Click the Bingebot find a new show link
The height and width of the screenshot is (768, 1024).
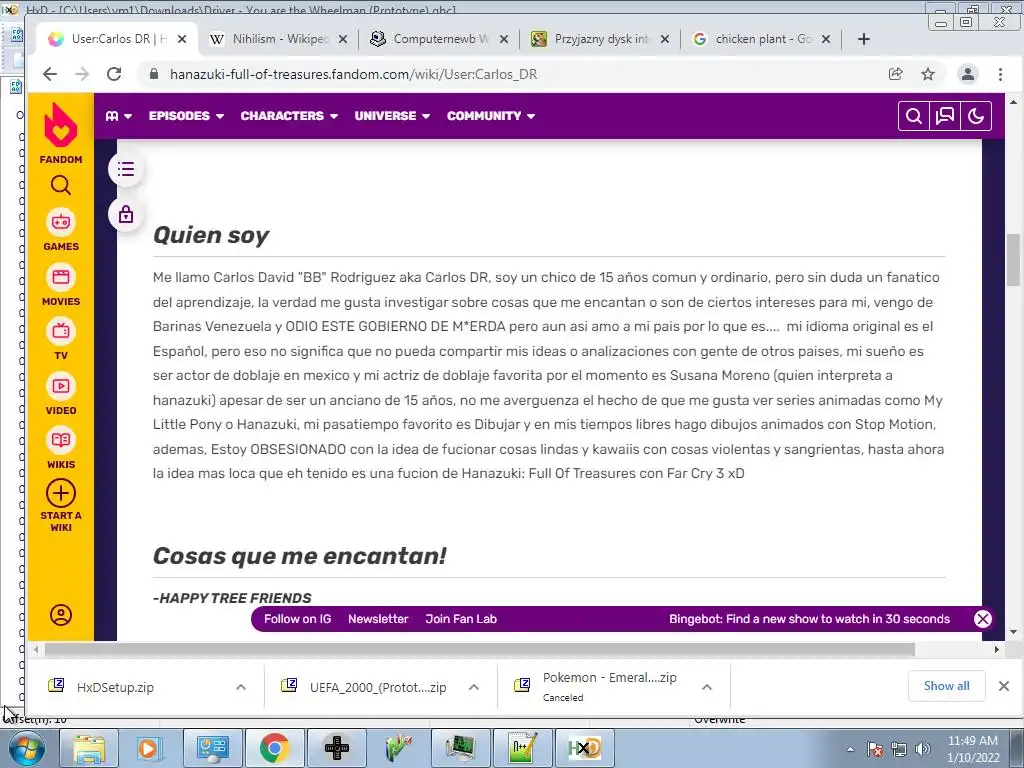(809, 619)
